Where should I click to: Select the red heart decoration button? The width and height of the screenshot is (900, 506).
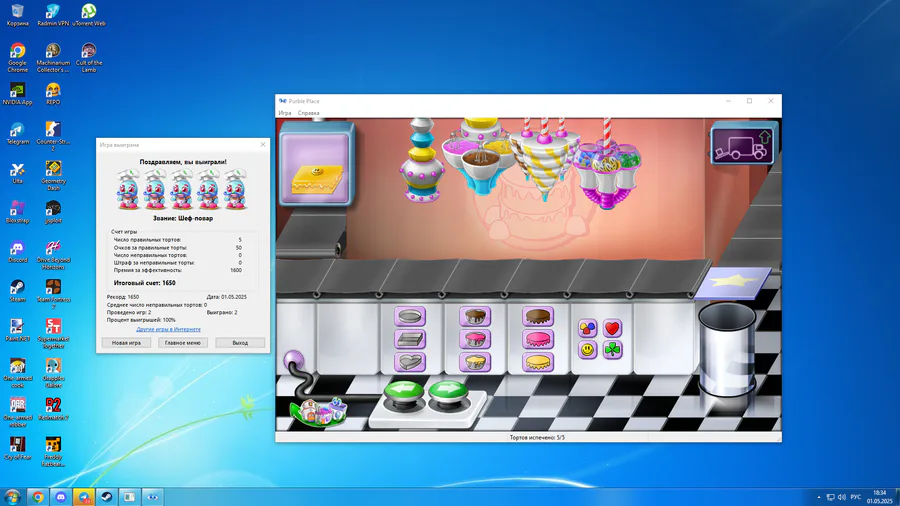pos(612,328)
